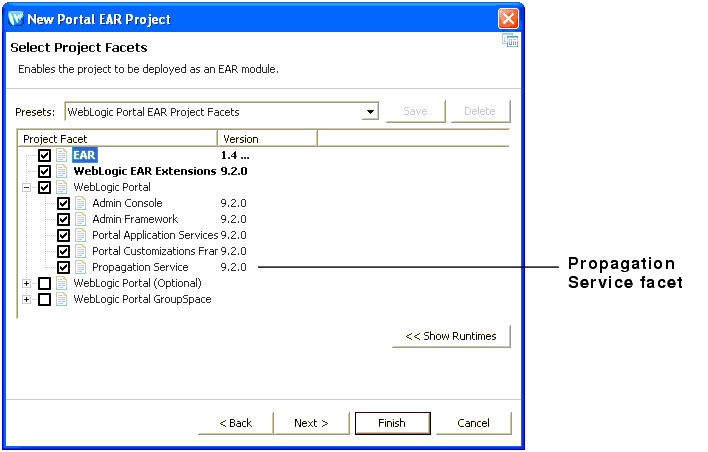Toggle the Propagation Service checkbox
This screenshot has height=452, width=708.
pos(63,267)
